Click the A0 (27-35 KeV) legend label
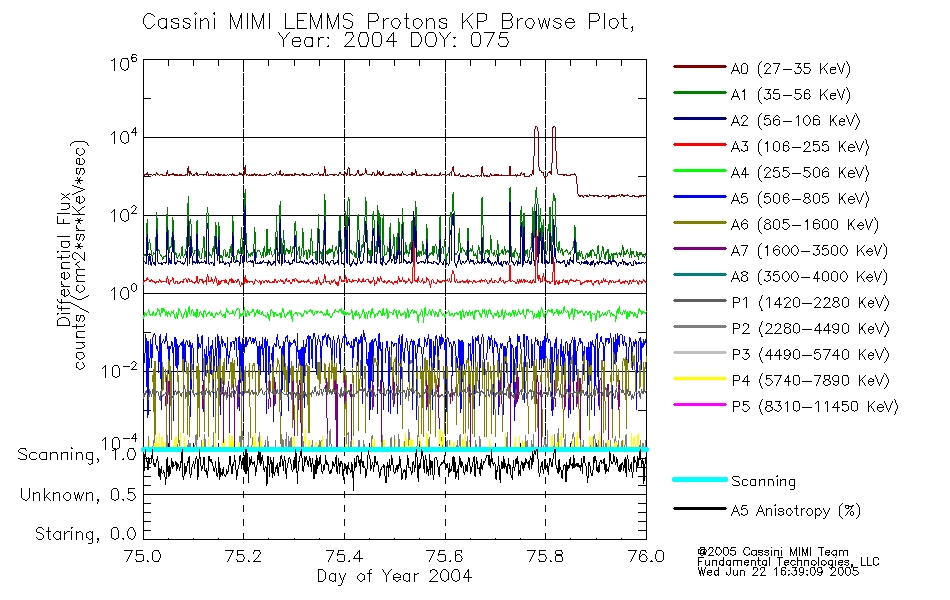This screenshot has width=950, height=600. tap(790, 68)
